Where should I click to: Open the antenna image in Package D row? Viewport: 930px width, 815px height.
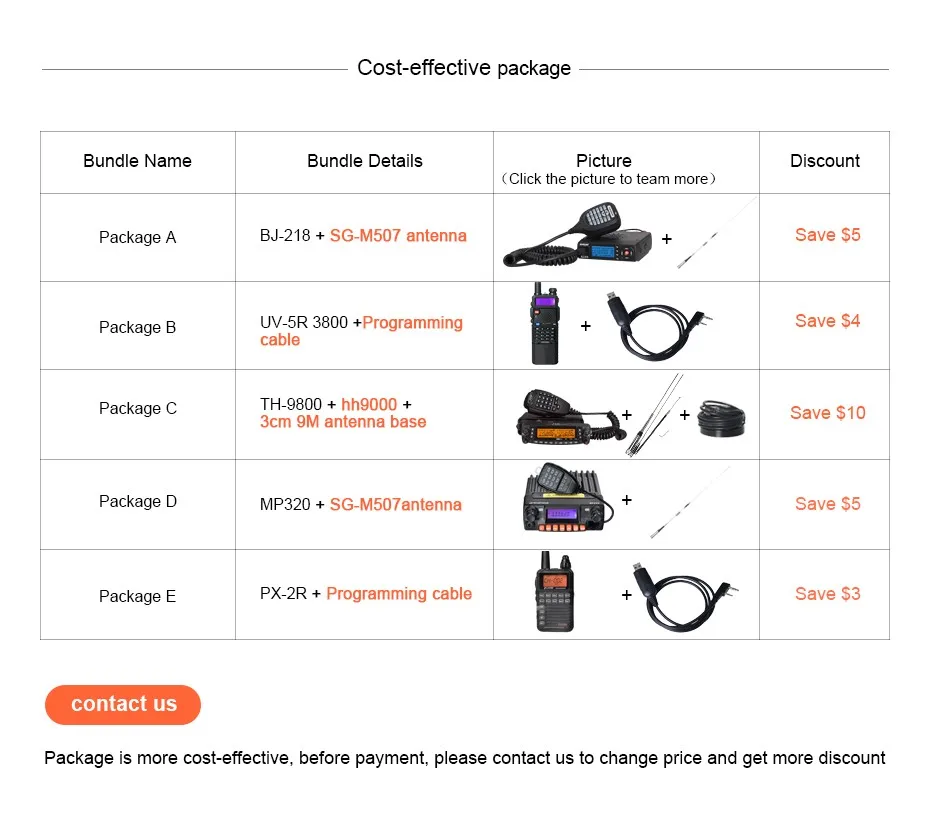click(x=690, y=502)
